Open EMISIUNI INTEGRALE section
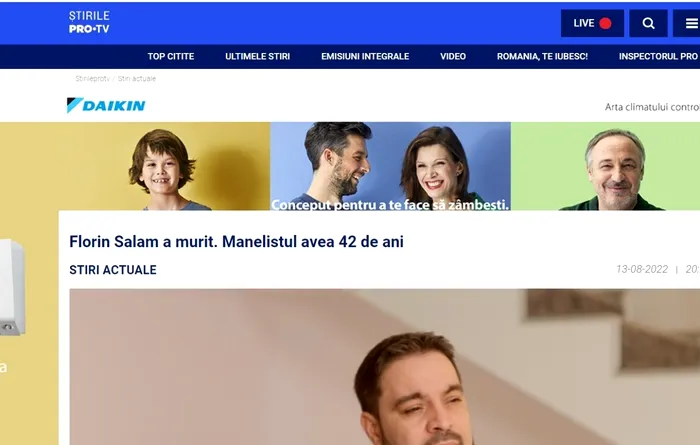The height and width of the screenshot is (445, 700). [365, 57]
